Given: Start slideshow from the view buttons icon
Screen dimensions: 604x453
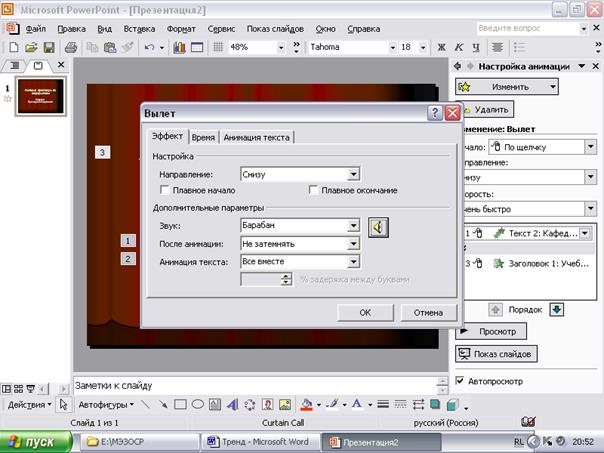Looking at the screenshot, I should pyautogui.click(x=30, y=389).
